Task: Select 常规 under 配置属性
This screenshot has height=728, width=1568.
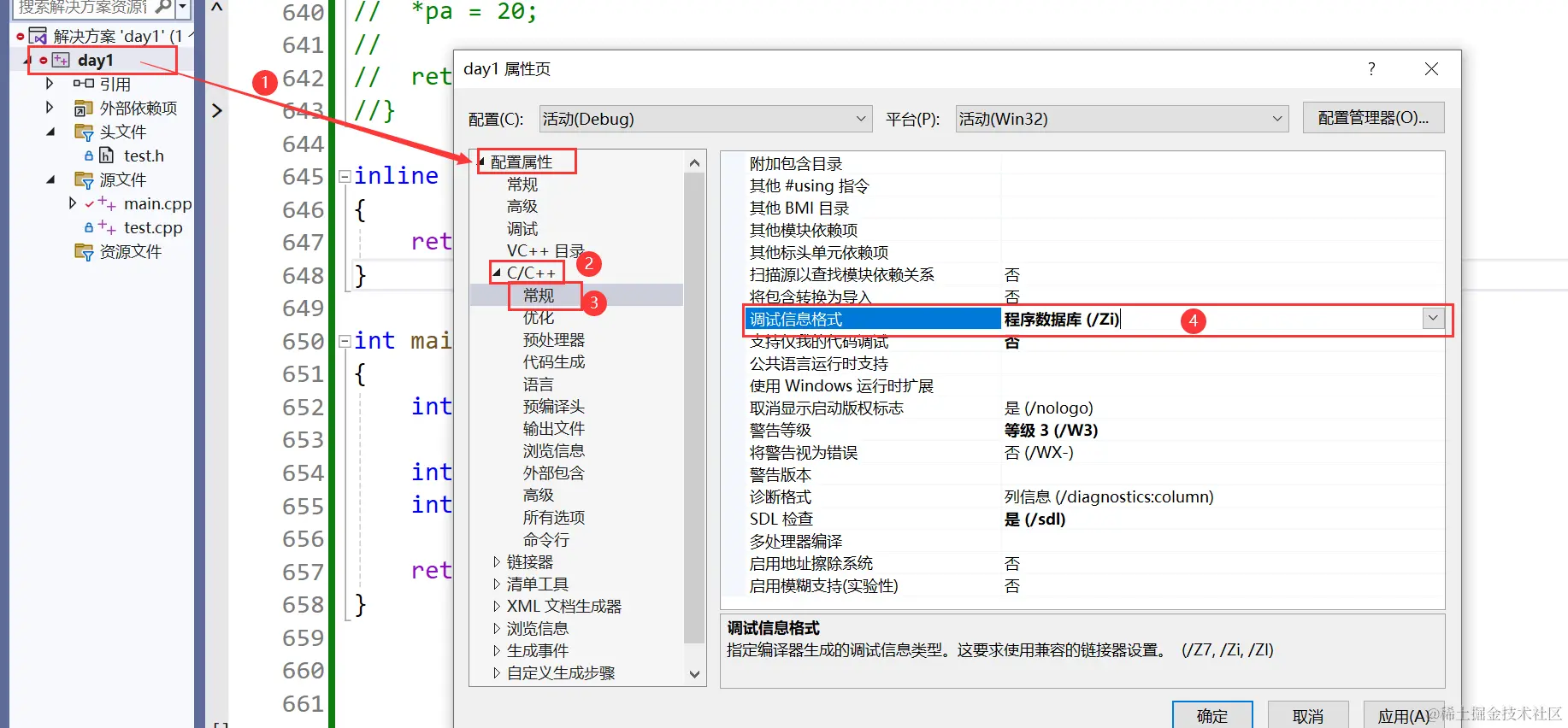Action: pos(522,185)
